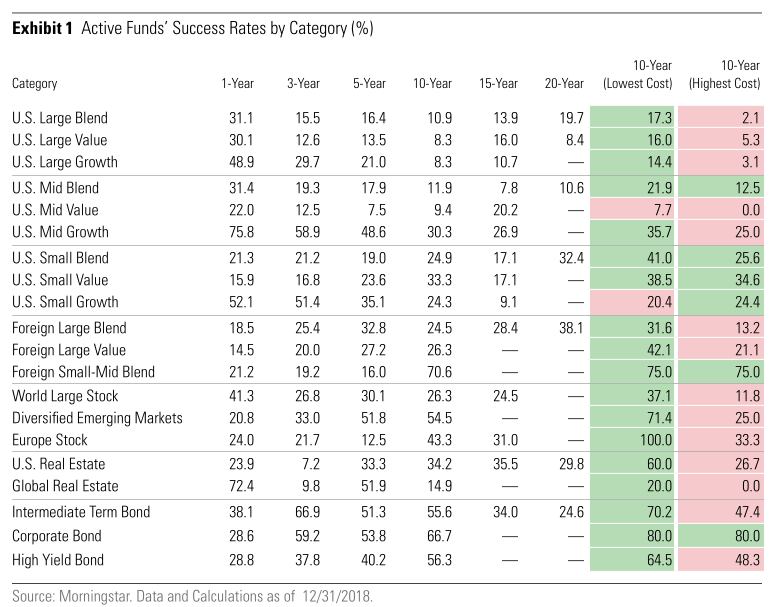Select the U.S. Mid Growth 1-Year value 75.8

(x=241, y=232)
